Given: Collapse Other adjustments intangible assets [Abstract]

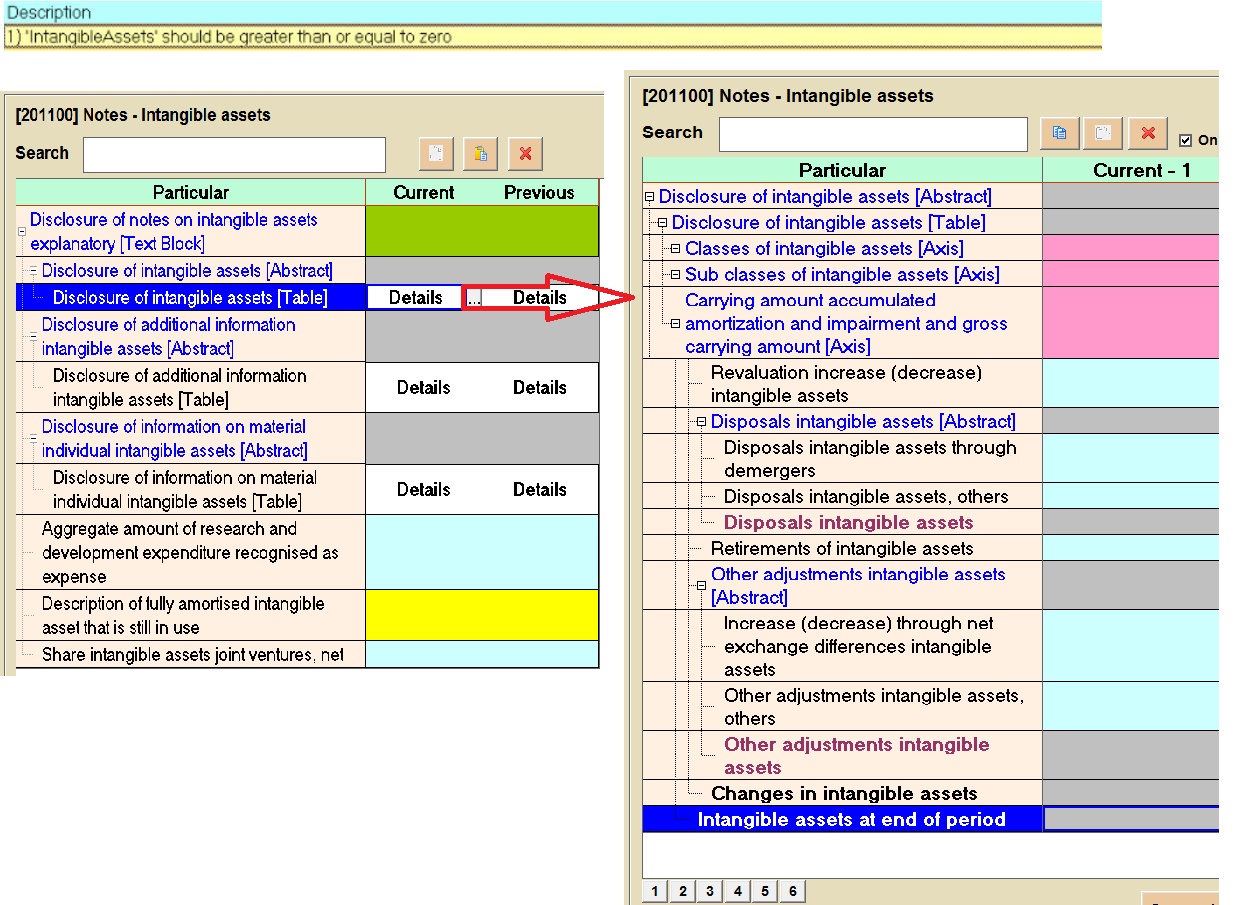Looking at the screenshot, I should coord(701,586).
